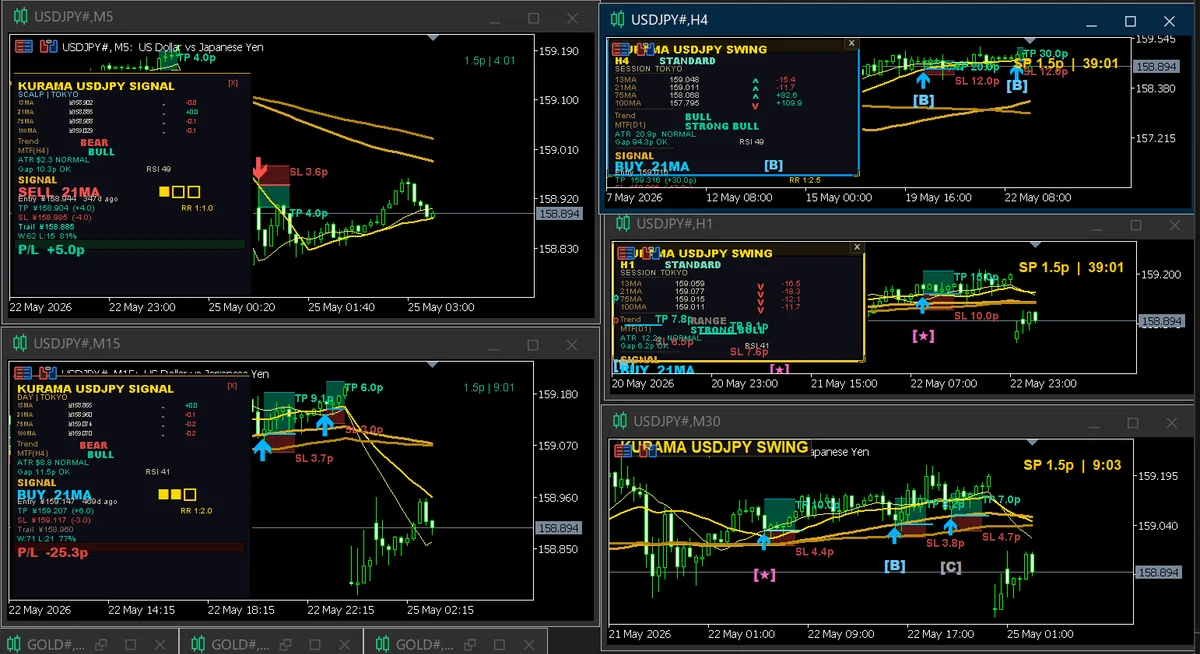Select the leftmost blue buy arrow on M15 chart
The image size is (1200, 654).
click(262, 450)
